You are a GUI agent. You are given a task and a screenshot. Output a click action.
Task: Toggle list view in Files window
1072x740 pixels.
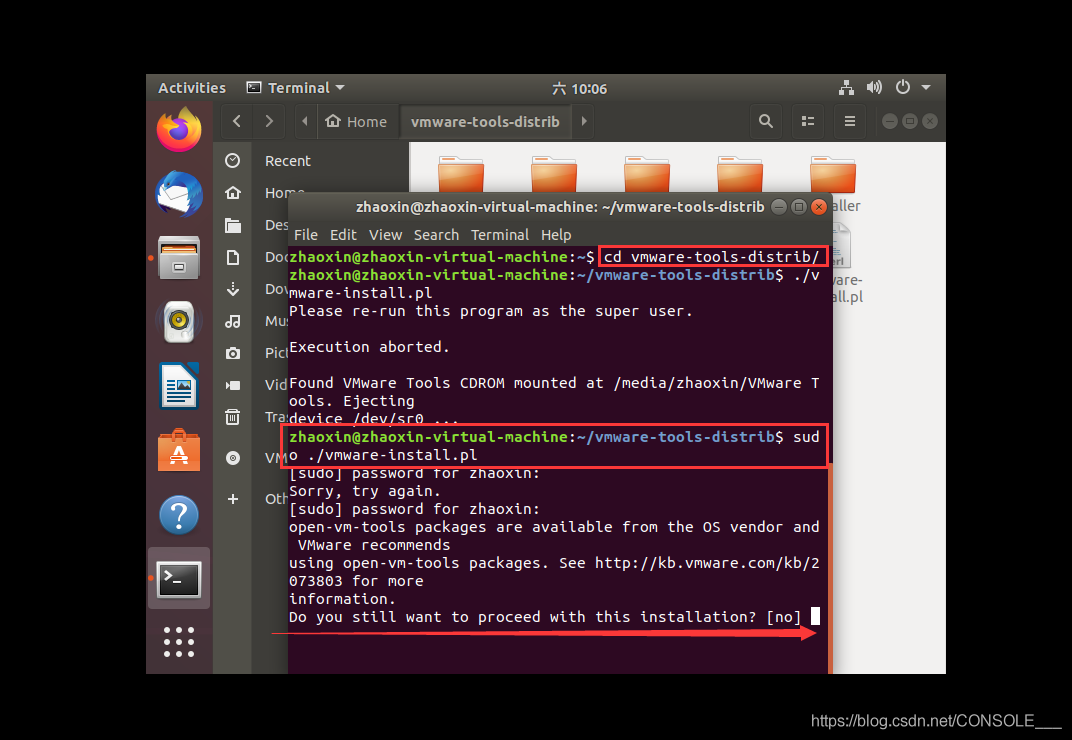click(x=807, y=121)
